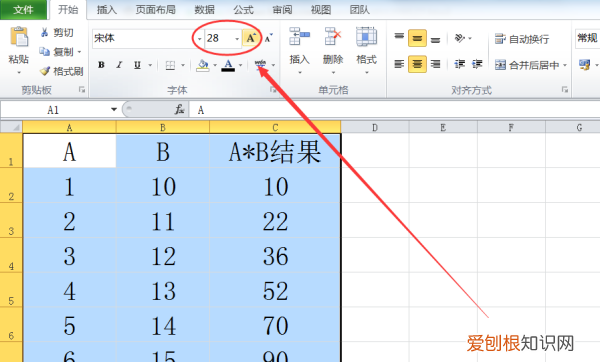Open the Underline style dropdown arrow
The height and width of the screenshot is (362, 600).
[x=150, y=65]
